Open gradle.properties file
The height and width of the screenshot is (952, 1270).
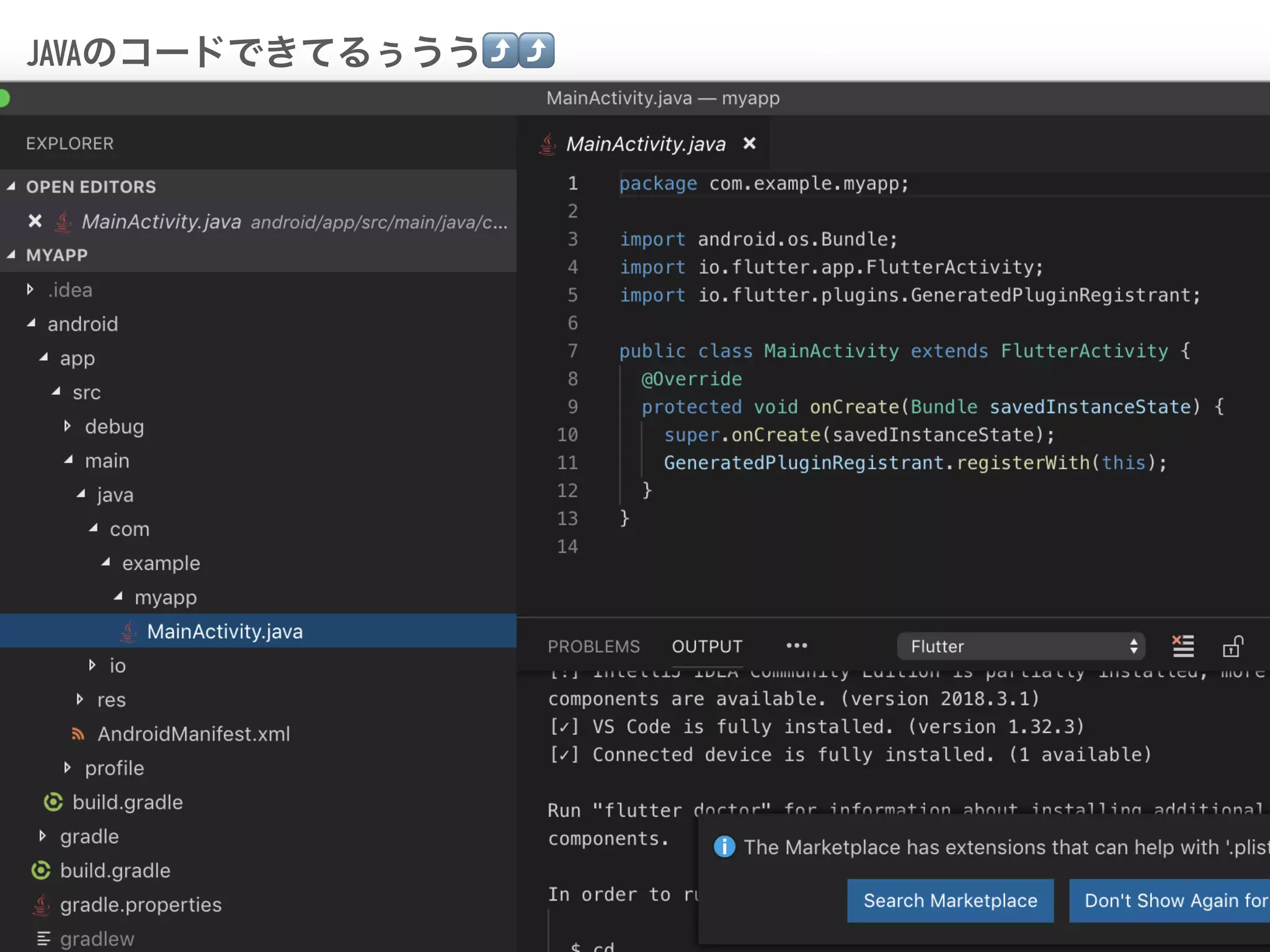click(141, 905)
